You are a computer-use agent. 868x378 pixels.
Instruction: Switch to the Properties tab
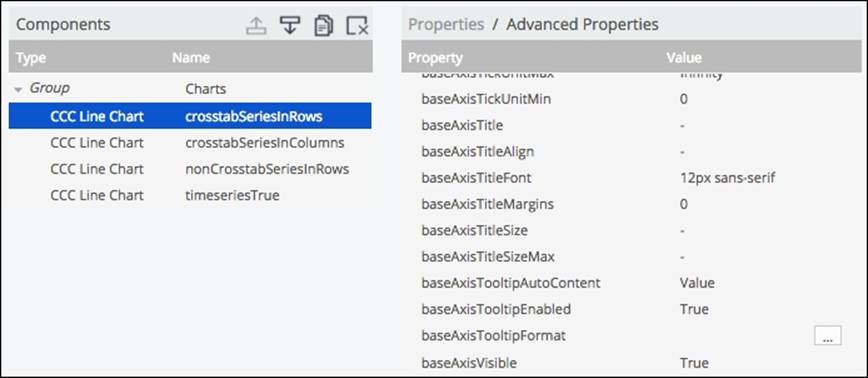[446, 24]
